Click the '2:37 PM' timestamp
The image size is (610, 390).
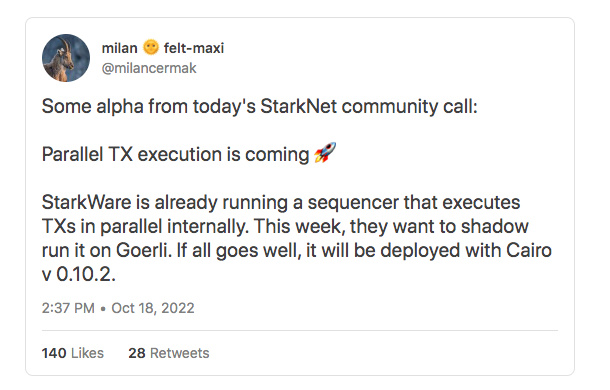click(68, 308)
